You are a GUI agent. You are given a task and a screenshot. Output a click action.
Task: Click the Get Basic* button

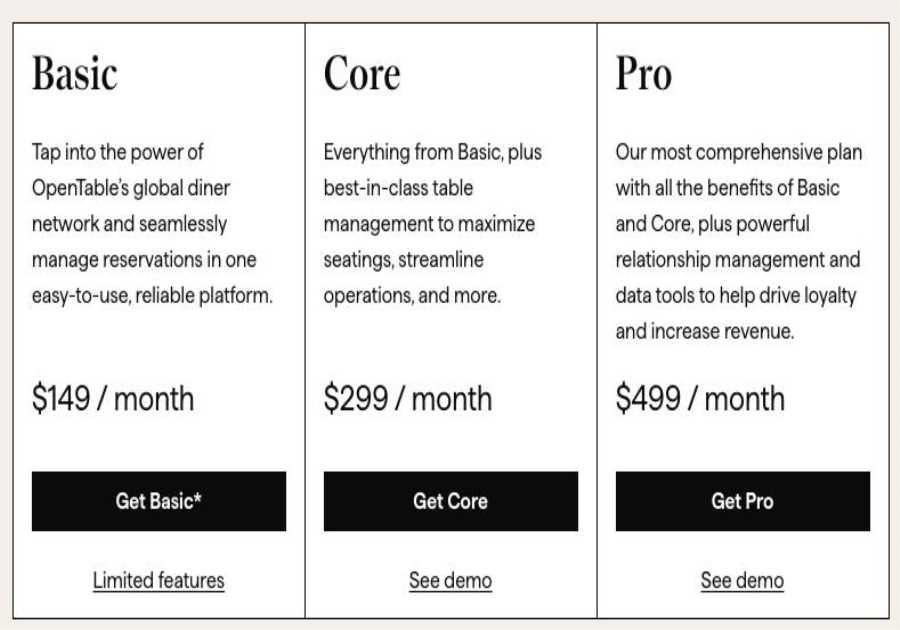158,501
